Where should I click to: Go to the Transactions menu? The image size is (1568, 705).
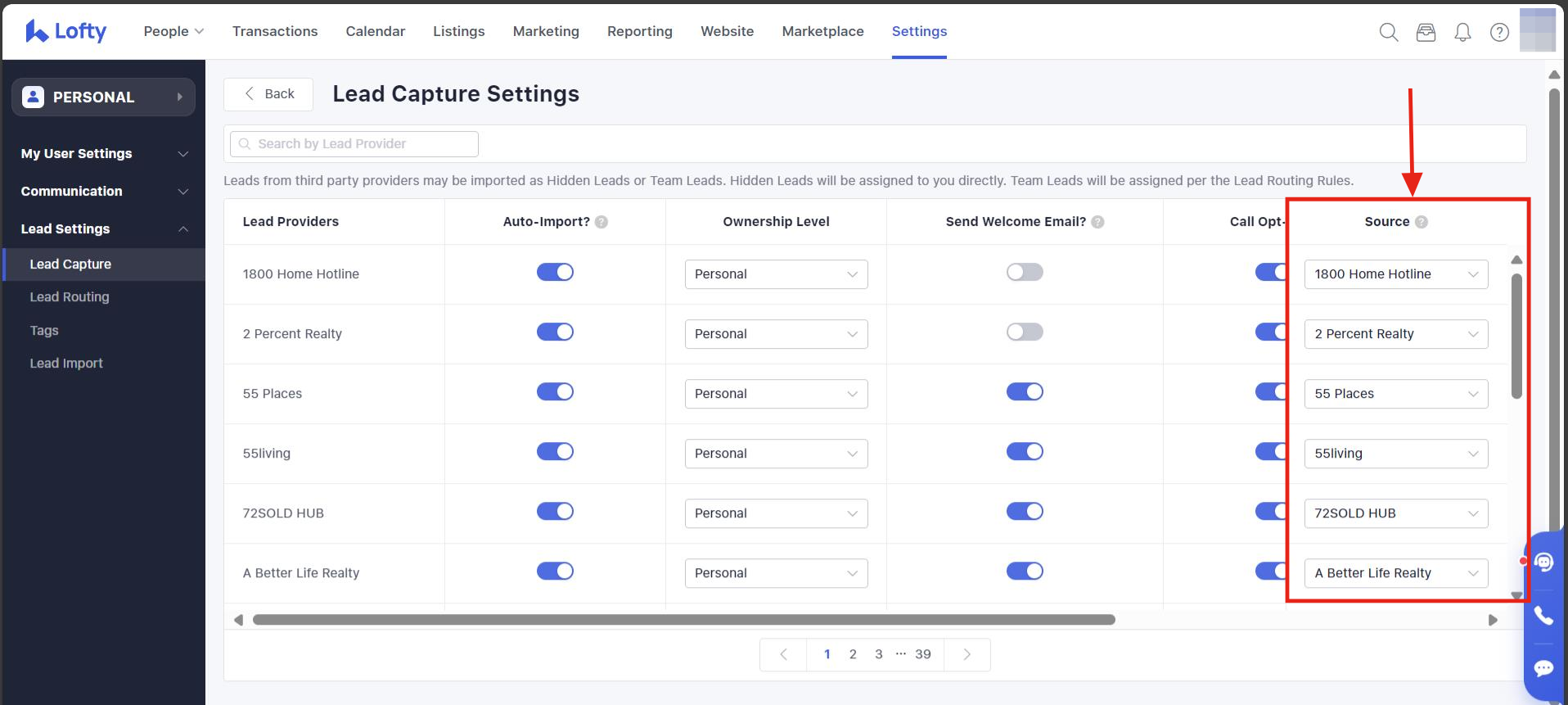pyautogui.click(x=275, y=31)
